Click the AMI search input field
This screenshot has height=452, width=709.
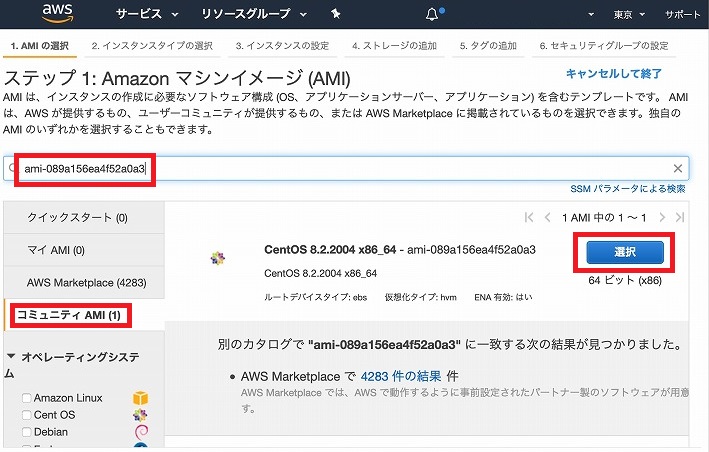point(346,169)
